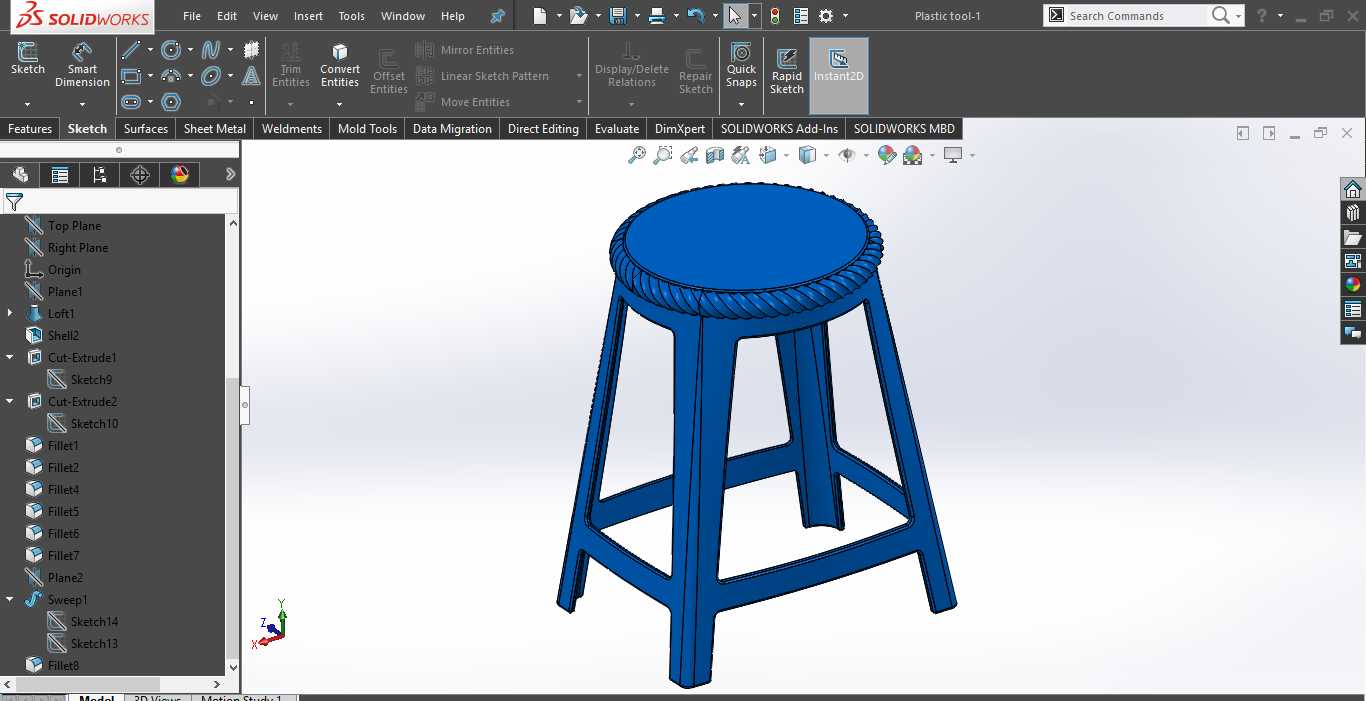Image resolution: width=1366 pixels, height=701 pixels.
Task: Click the sketch Text tool icon
Action: point(252,76)
